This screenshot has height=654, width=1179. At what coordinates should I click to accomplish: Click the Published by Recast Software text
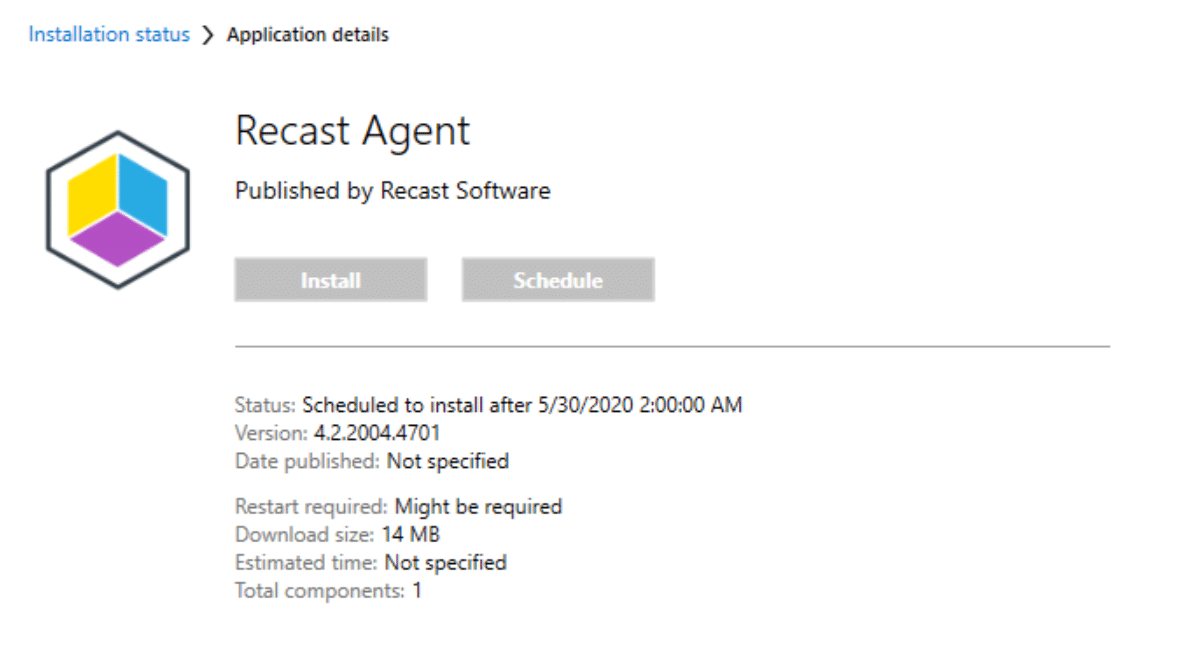392,190
